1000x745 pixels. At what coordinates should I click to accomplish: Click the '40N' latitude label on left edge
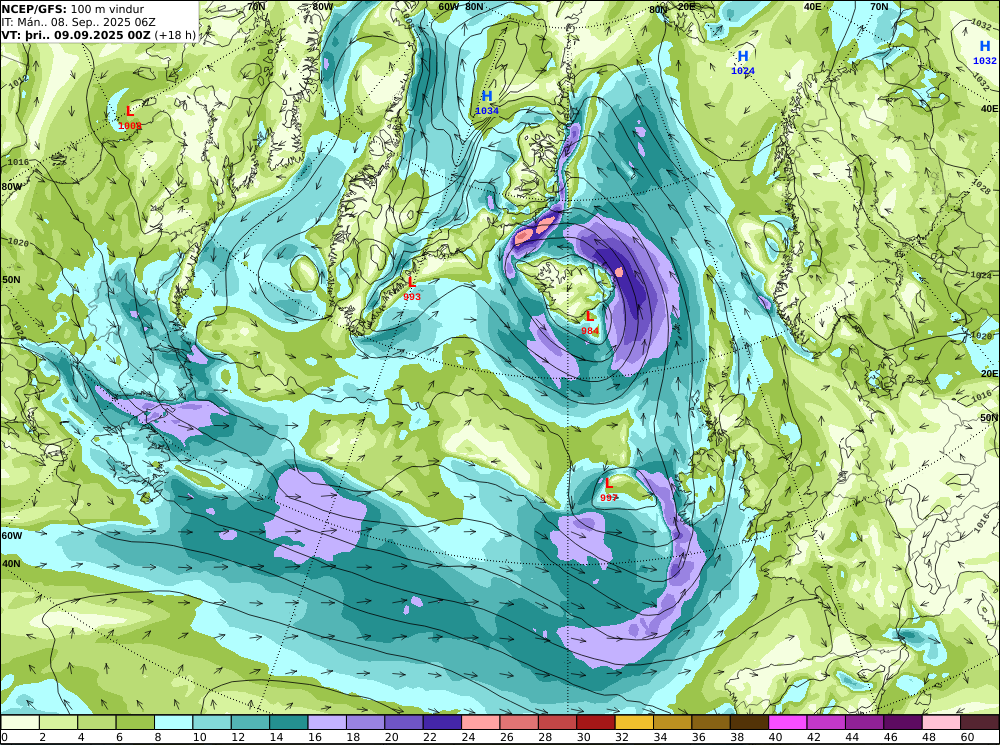click(x=11, y=564)
